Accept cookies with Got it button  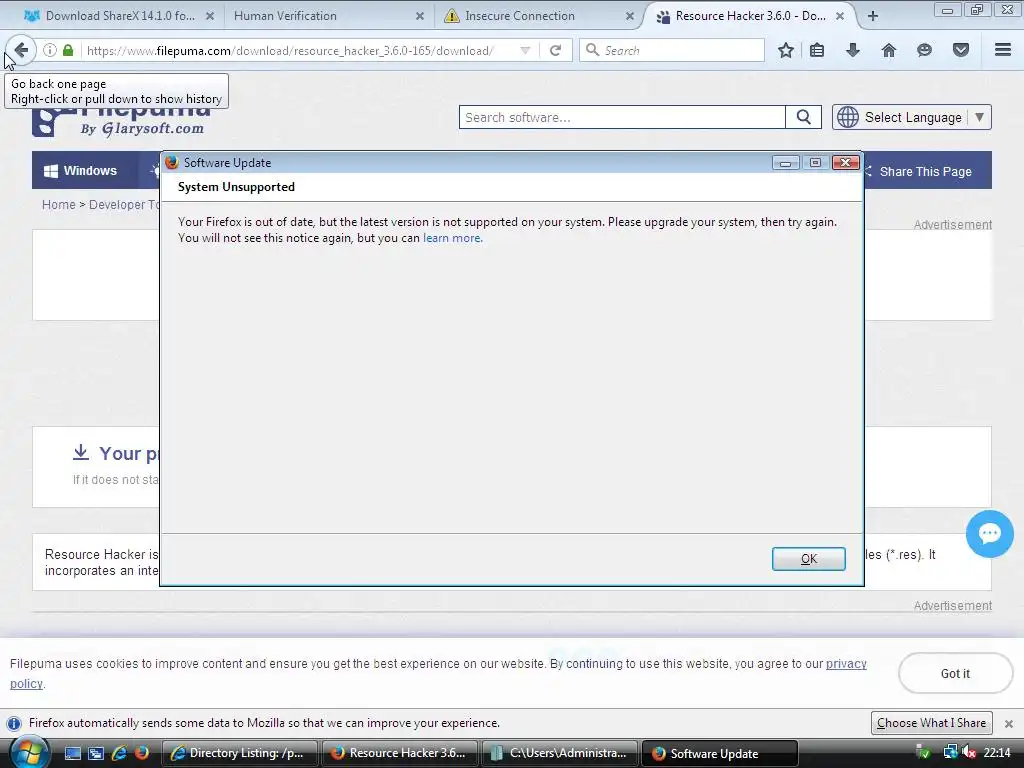click(955, 673)
